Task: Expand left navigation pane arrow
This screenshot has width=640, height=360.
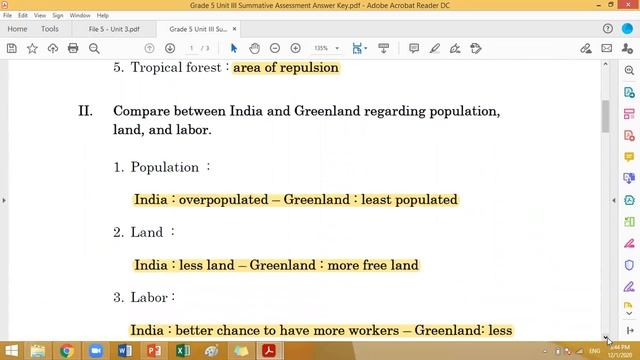Action: coord(4,200)
